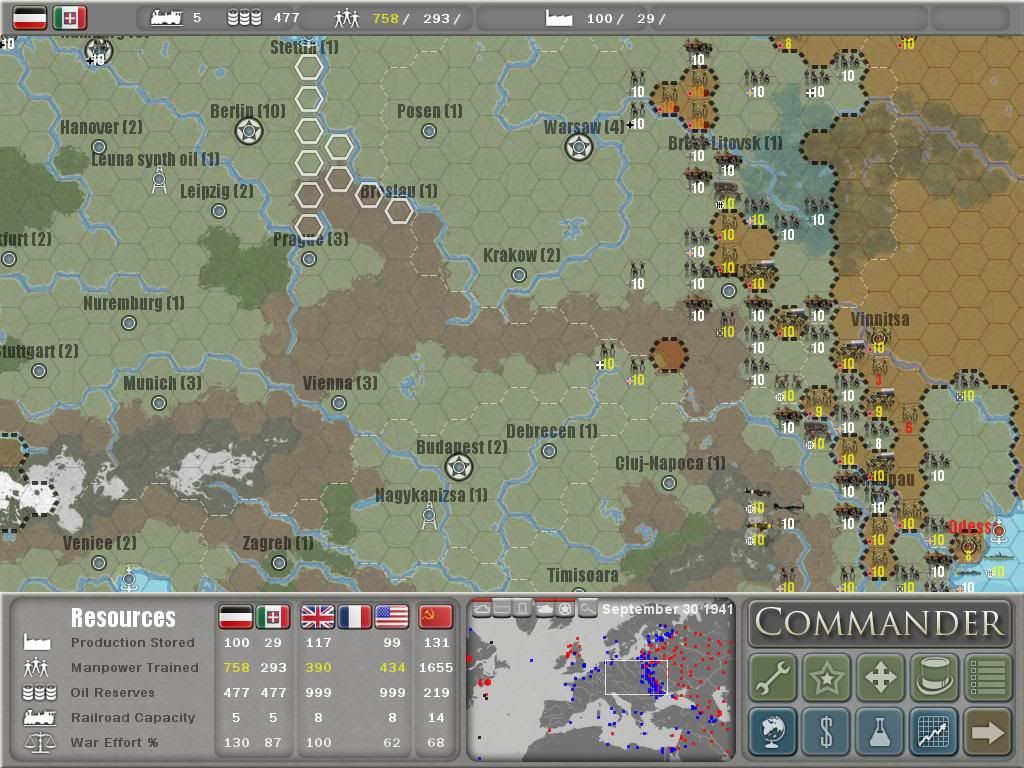Click the magnifier zoom icon on minimap
This screenshot has width=1024, height=768.
click(x=587, y=609)
